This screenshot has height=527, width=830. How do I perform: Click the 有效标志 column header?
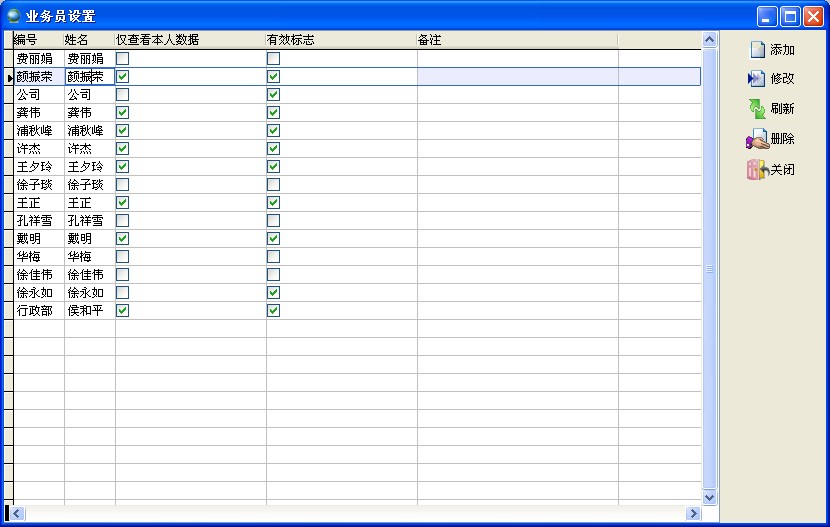(x=340, y=39)
